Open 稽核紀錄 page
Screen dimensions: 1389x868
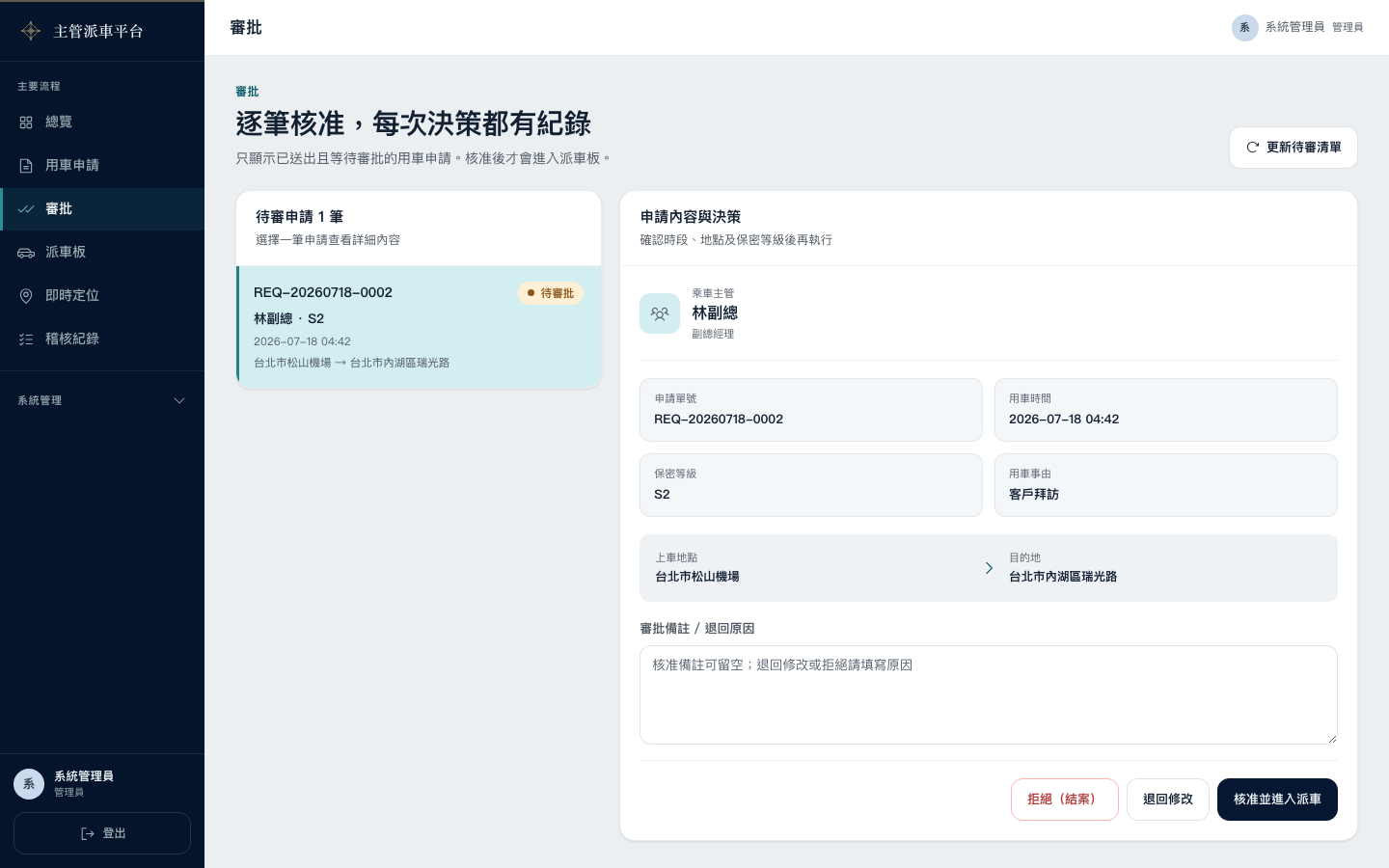pos(102,339)
